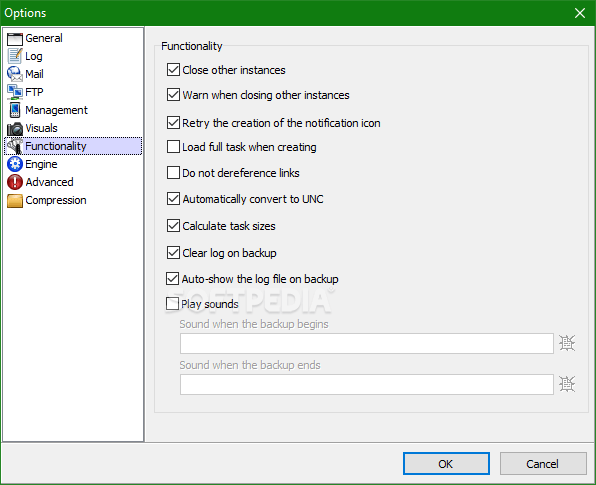Switch to the Log options page
596x485 pixels.
coord(34,56)
